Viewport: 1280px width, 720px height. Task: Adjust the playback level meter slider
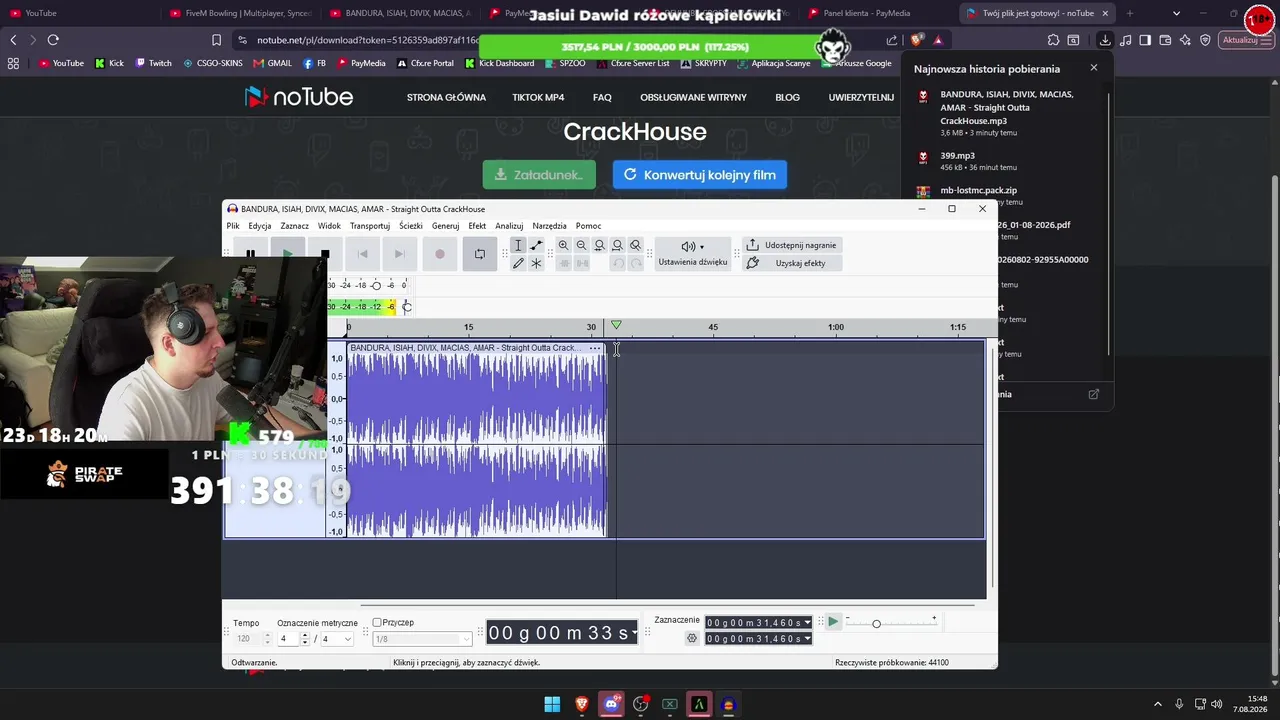click(x=407, y=306)
